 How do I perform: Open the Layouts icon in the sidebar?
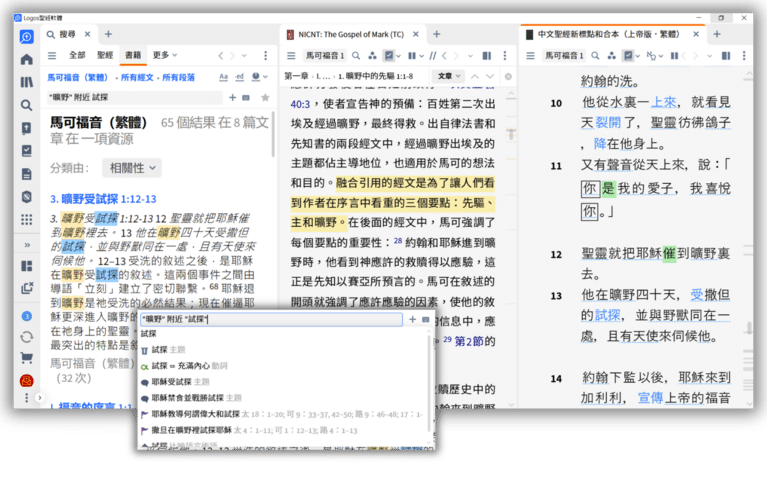pyautogui.click(x=26, y=266)
